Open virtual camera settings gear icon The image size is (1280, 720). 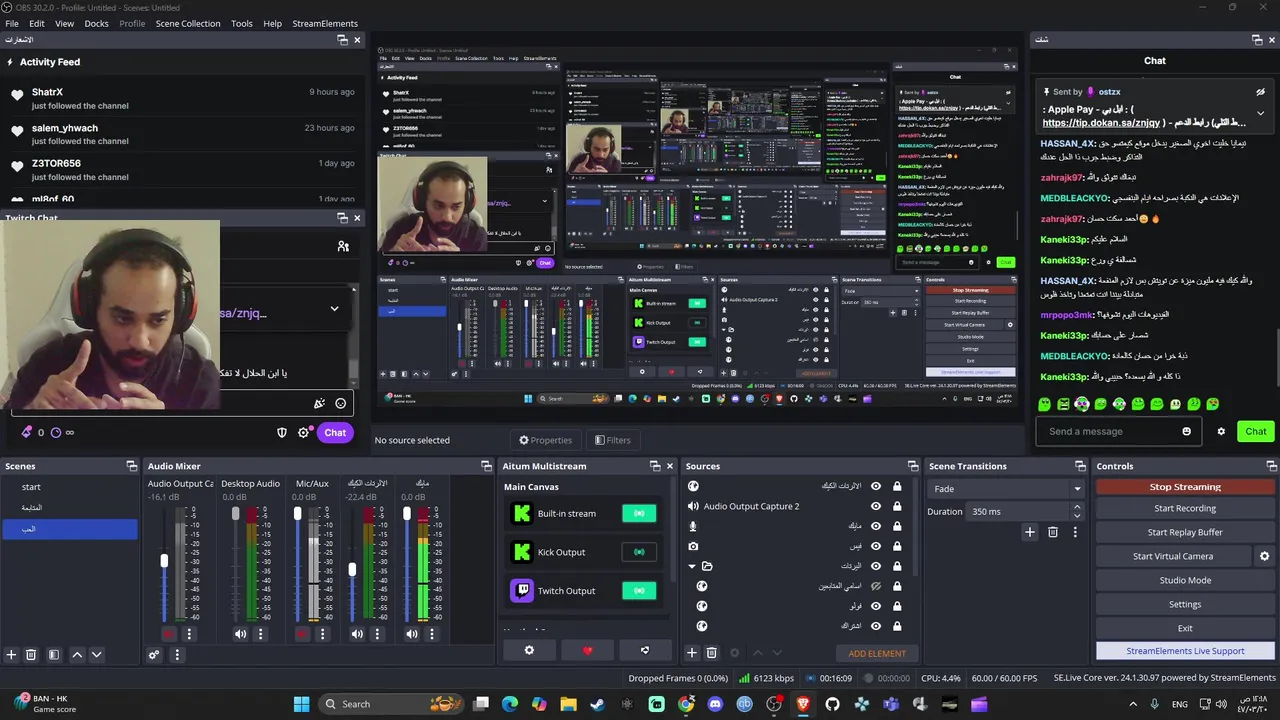point(1264,556)
